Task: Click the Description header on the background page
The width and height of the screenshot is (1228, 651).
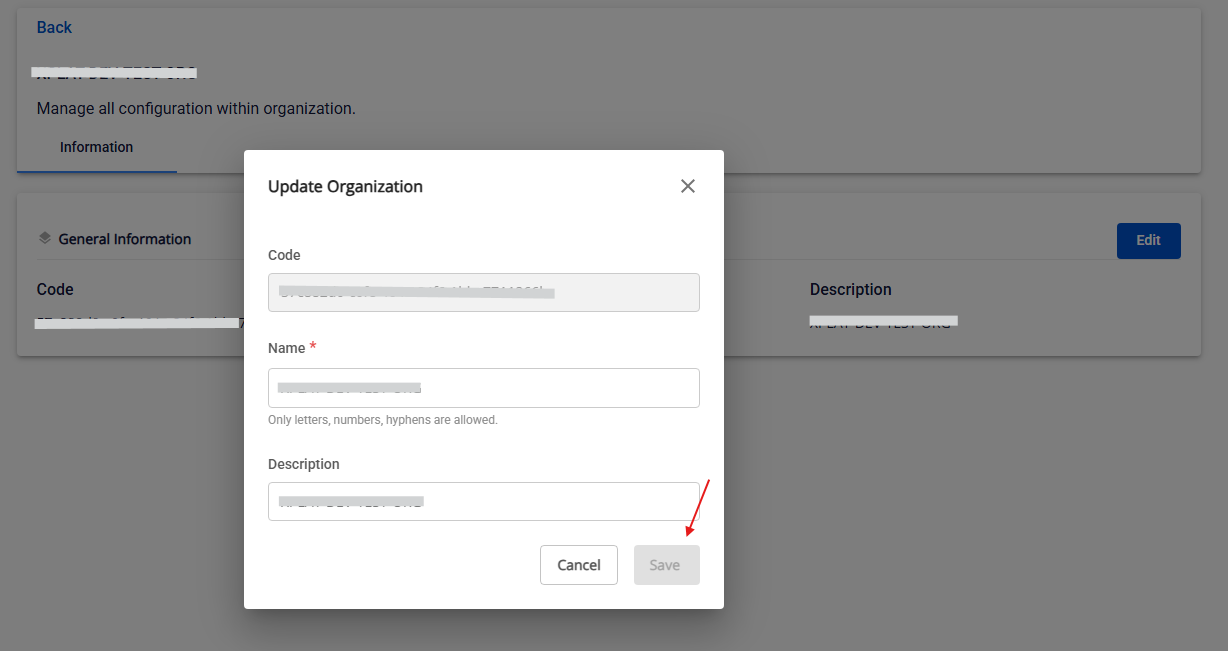Action: [x=850, y=289]
